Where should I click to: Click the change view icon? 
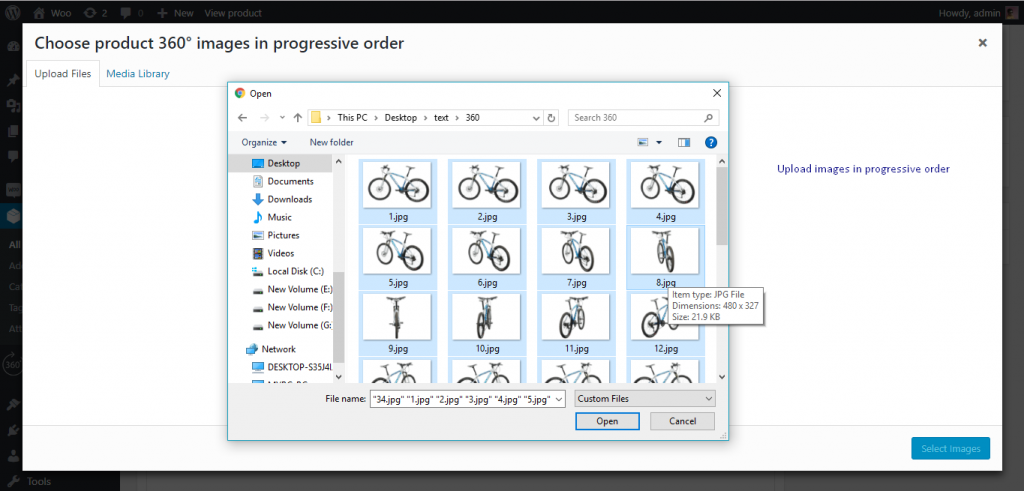click(643, 143)
